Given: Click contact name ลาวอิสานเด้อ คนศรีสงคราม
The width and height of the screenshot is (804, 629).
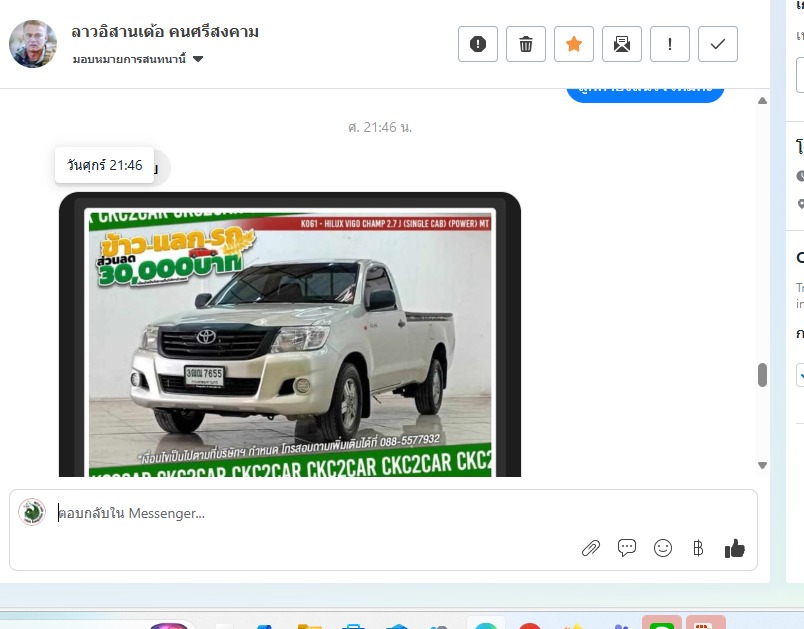Looking at the screenshot, I should pos(165,32).
